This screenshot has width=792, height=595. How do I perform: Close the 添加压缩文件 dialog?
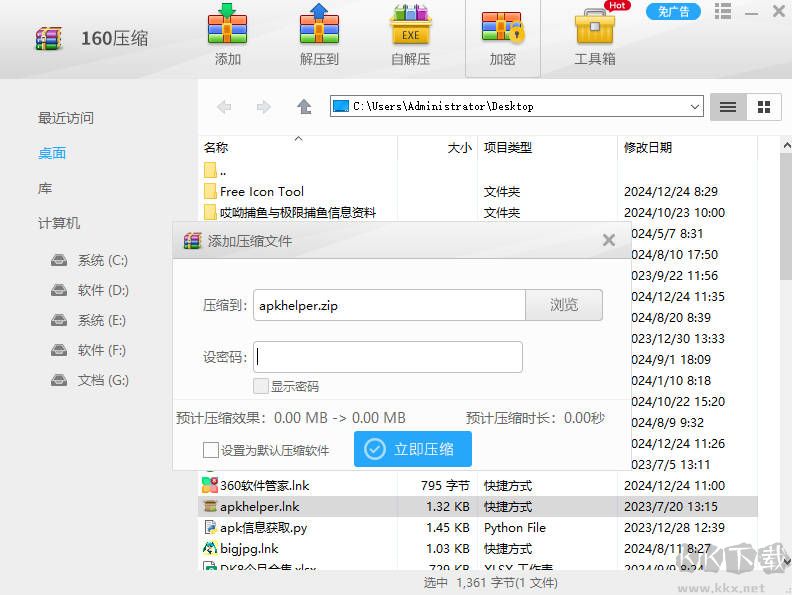click(609, 240)
